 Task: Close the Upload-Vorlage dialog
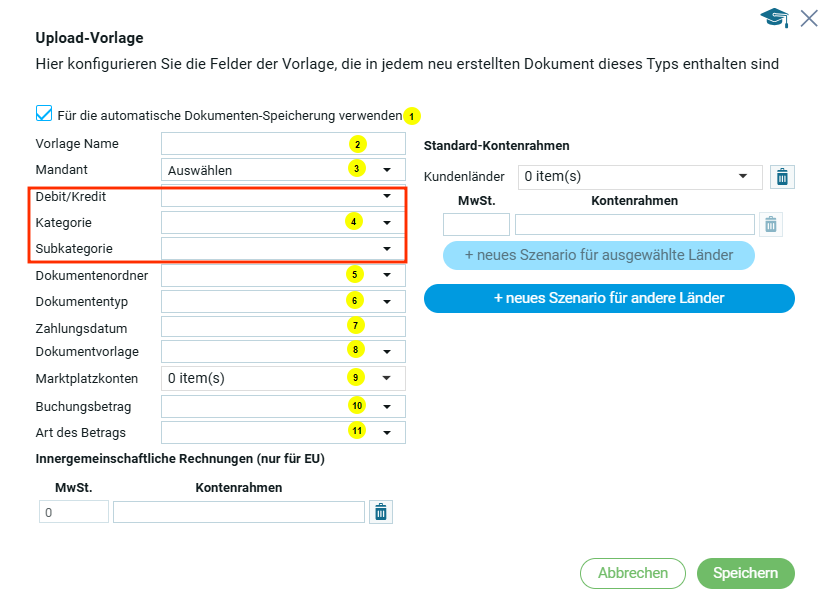click(809, 17)
